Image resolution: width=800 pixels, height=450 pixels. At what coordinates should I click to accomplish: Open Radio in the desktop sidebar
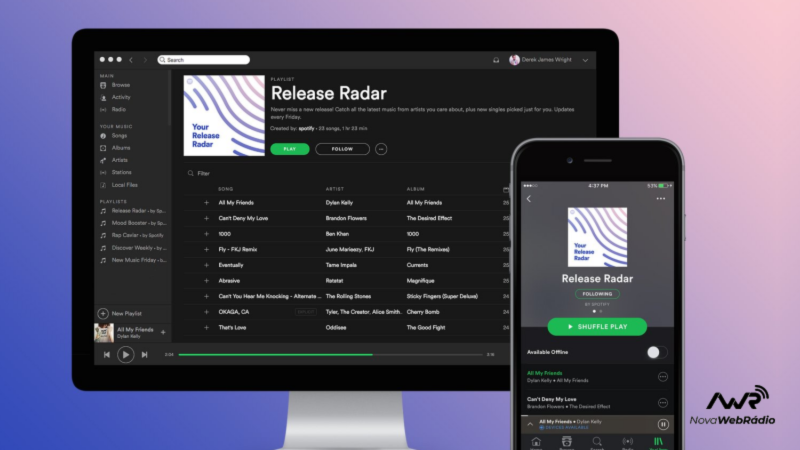point(118,109)
